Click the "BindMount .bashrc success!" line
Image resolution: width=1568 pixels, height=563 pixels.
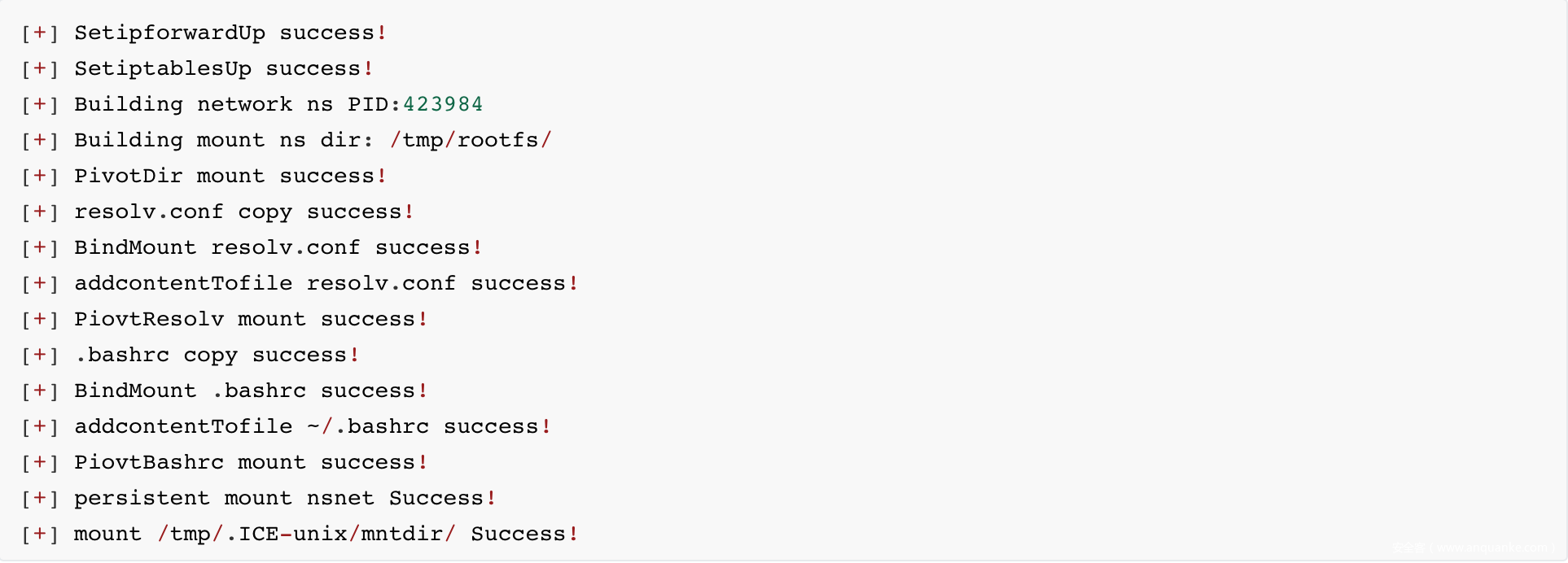tap(251, 391)
